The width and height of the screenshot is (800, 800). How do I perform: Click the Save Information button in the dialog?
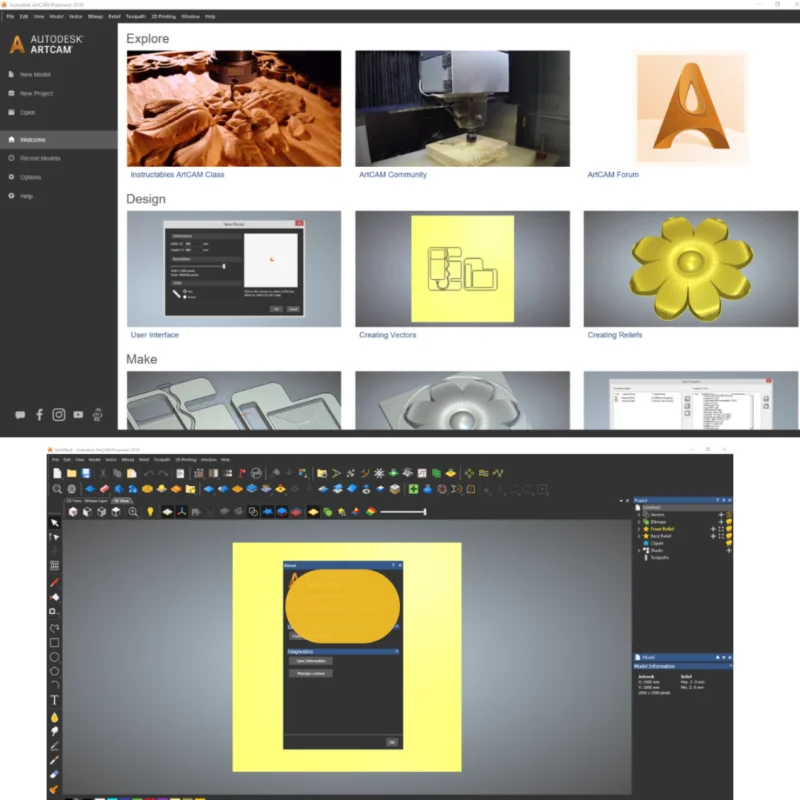pyautogui.click(x=311, y=661)
